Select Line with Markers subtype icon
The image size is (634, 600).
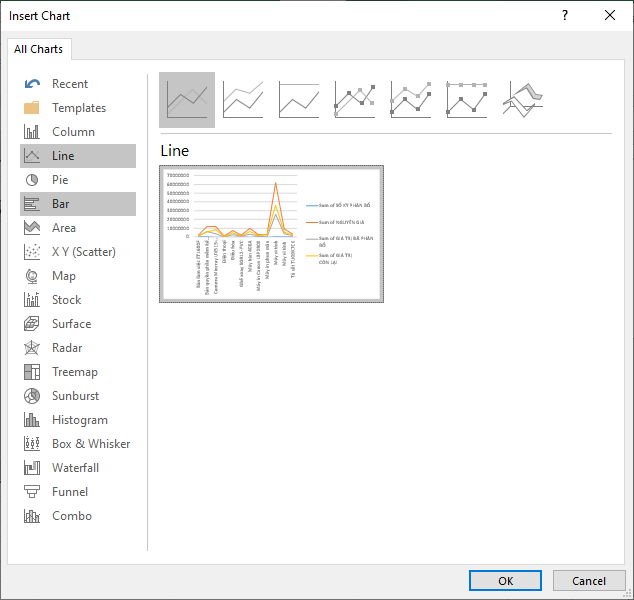[355, 100]
